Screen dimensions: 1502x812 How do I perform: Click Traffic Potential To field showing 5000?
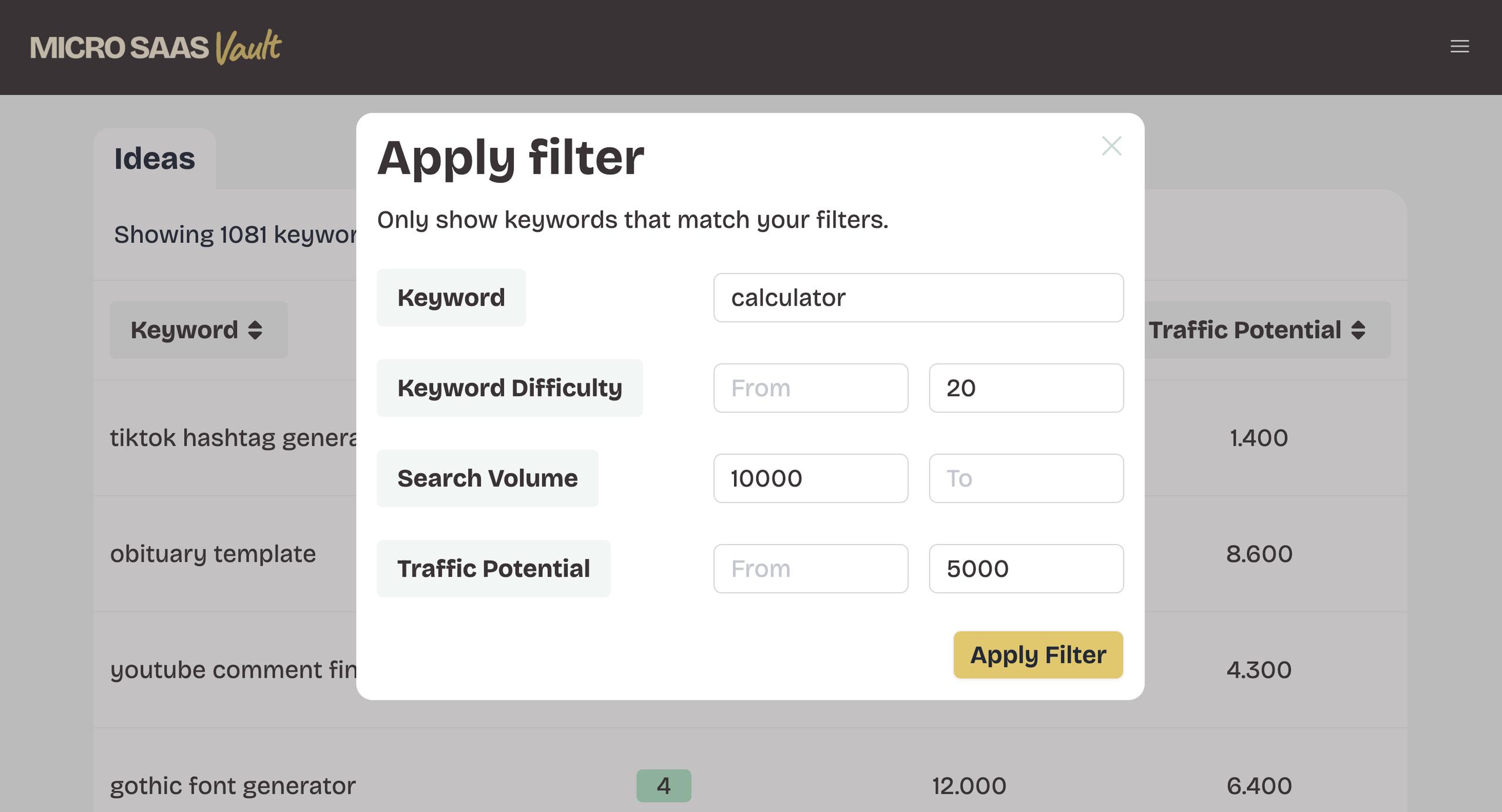point(1026,569)
